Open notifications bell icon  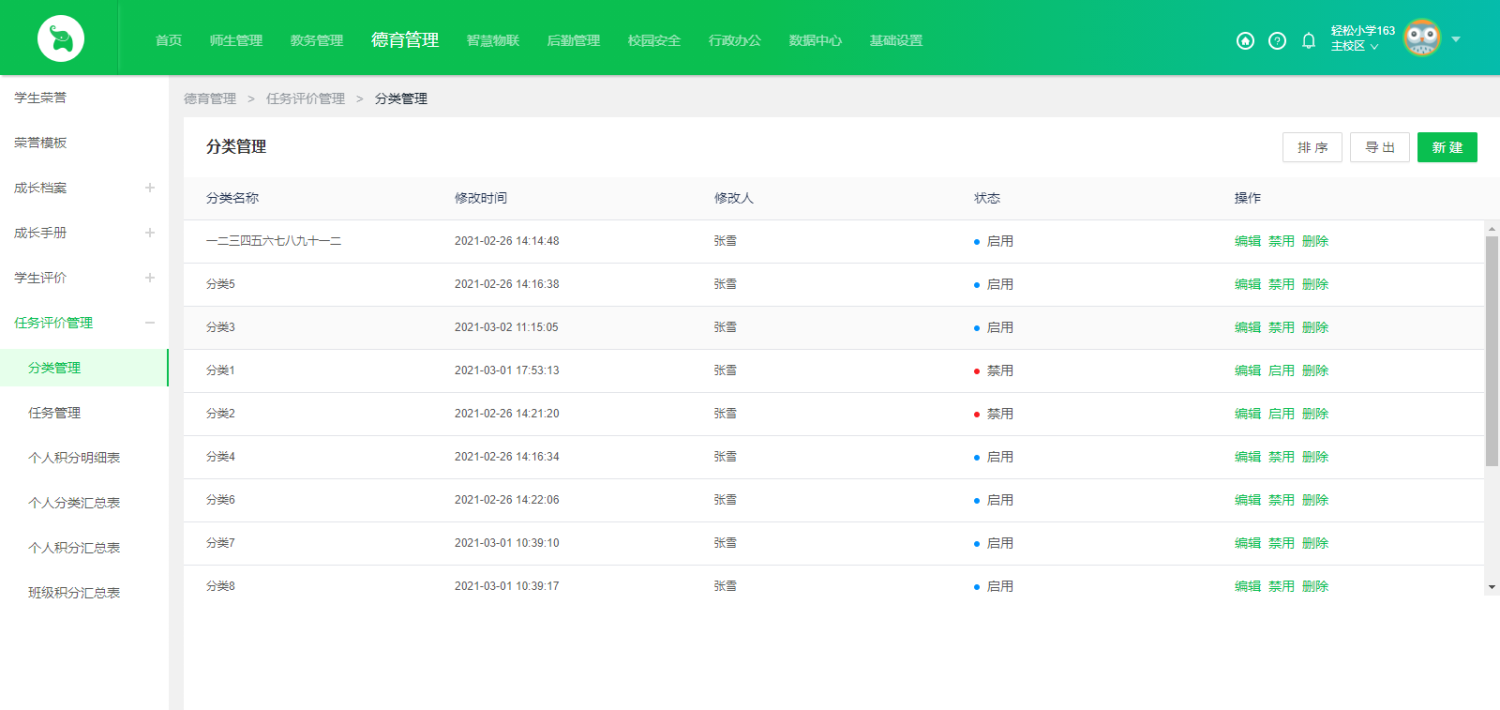pyautogui.click(x=1308, y=41)
